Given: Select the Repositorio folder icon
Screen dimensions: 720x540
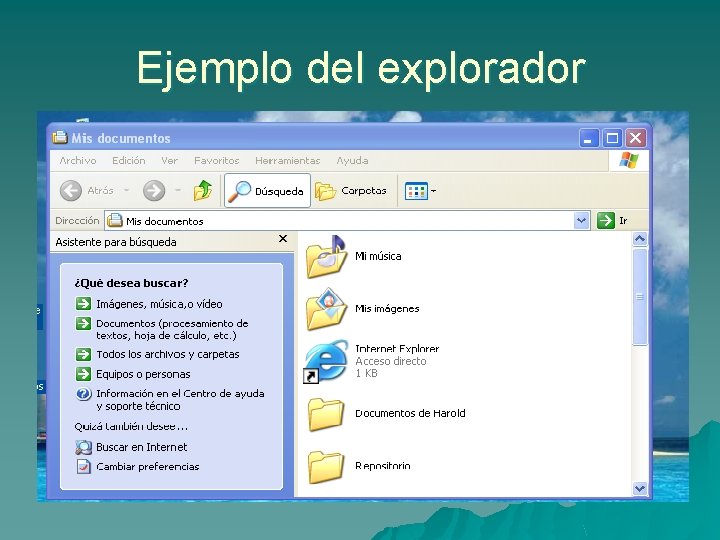Looking at the screenshot, I should 326,467.
